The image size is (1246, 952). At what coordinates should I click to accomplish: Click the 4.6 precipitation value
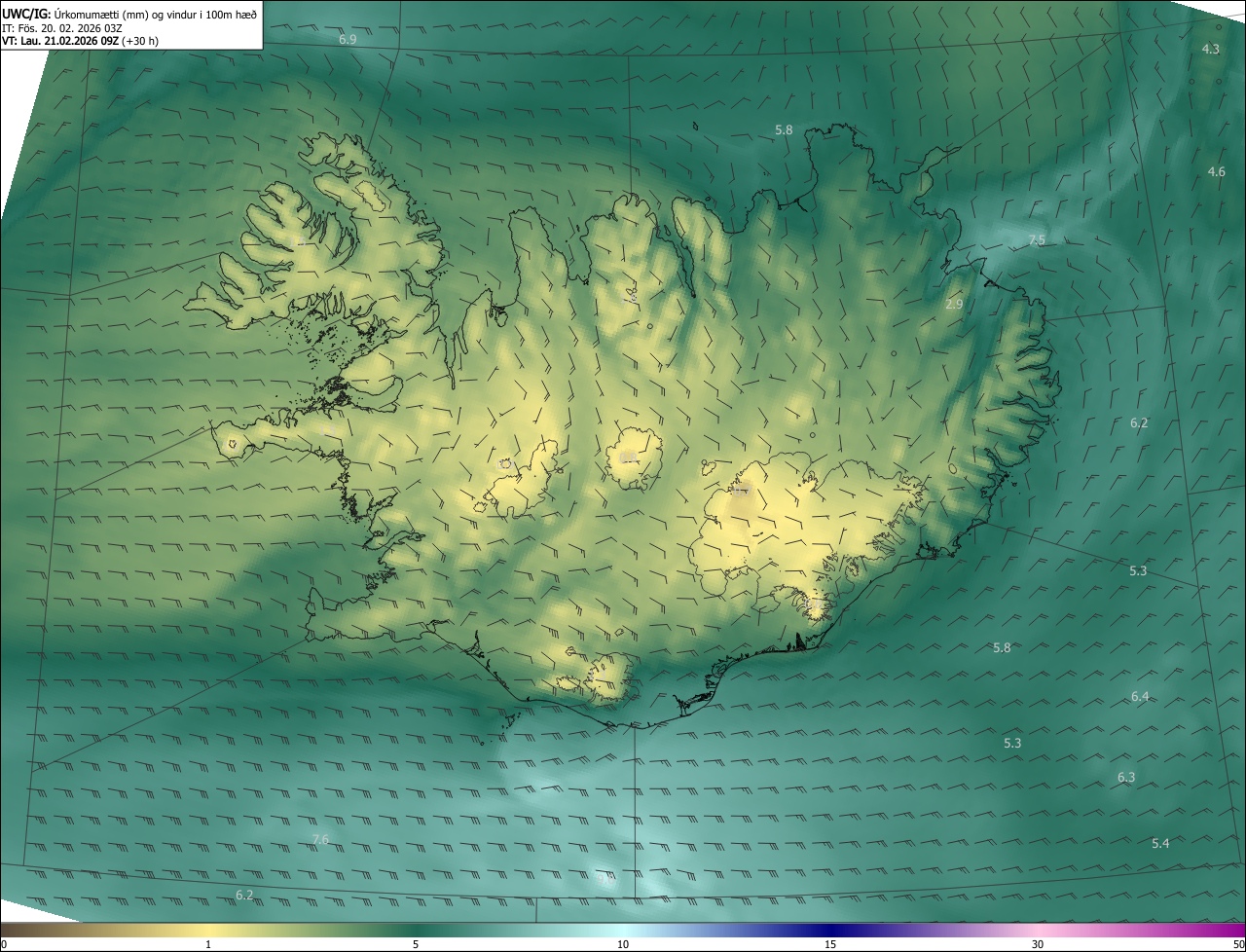(1216, 172)
